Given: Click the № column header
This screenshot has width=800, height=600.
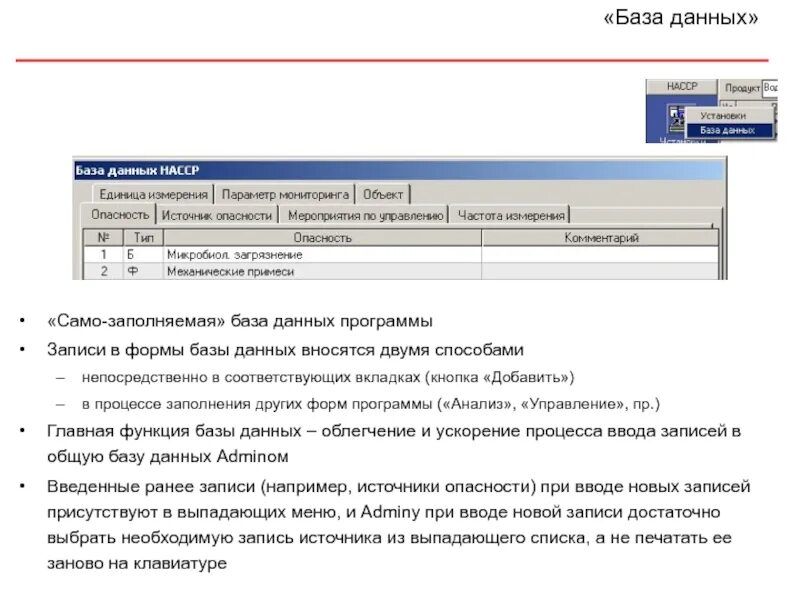Looking at the screenshot, I should coord(104,238).
